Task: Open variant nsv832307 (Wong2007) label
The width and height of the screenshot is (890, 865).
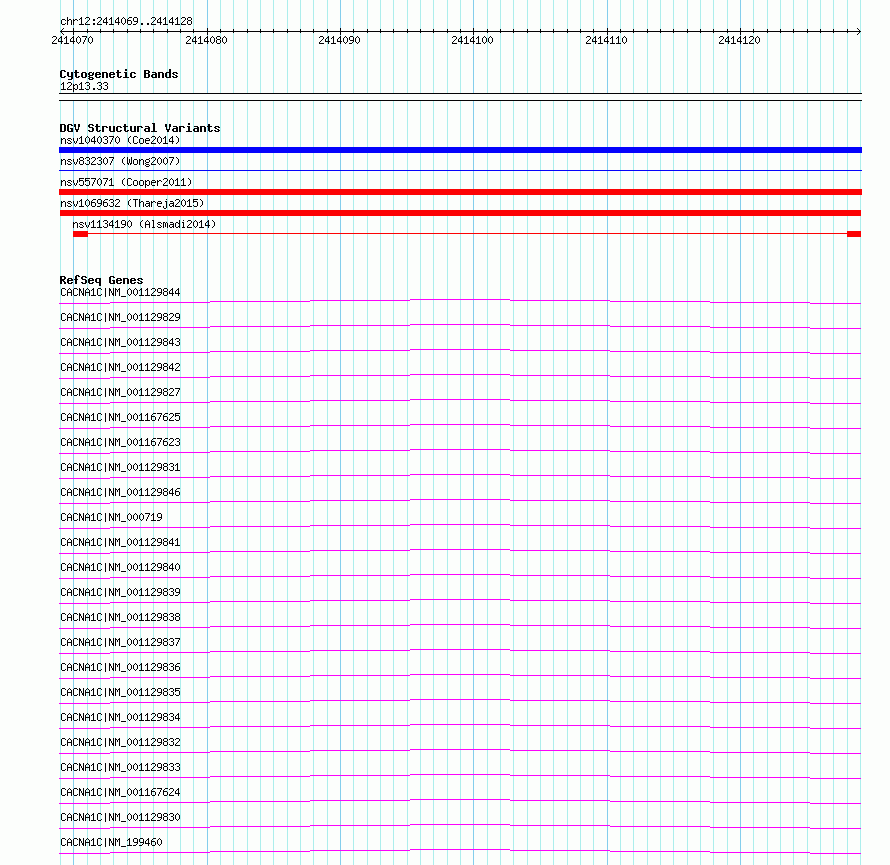Action: pos(120,161)
